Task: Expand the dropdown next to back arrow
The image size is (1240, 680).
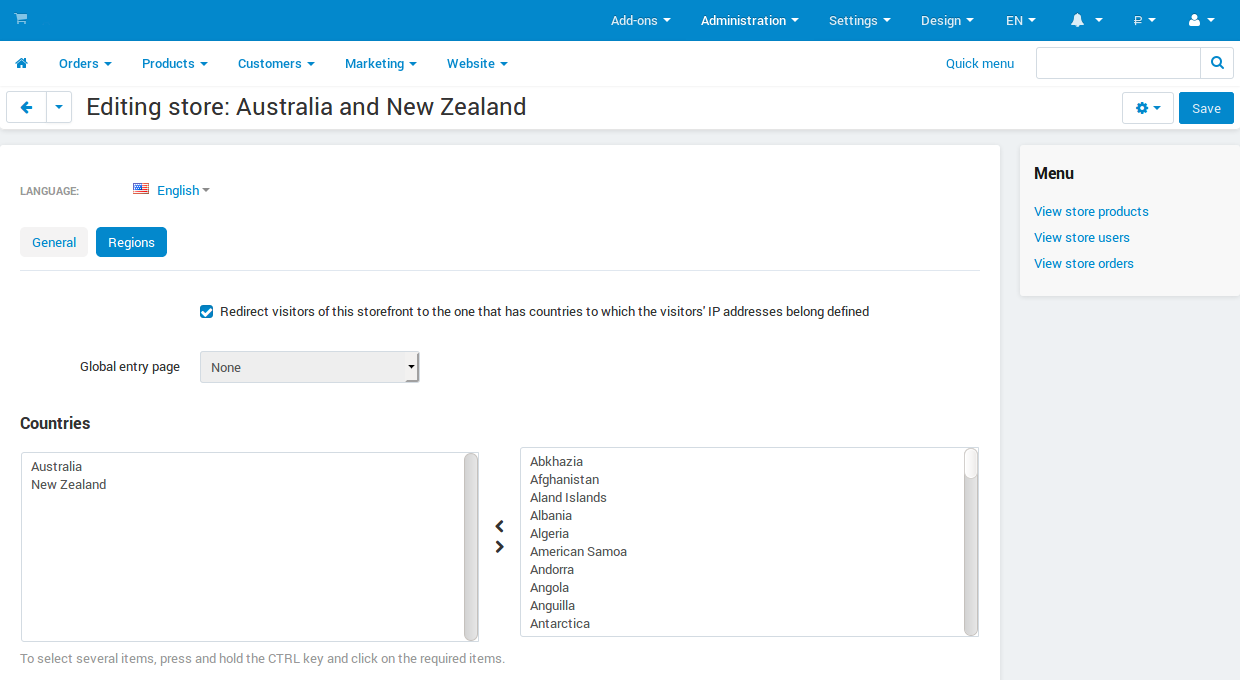Action: 59,107
